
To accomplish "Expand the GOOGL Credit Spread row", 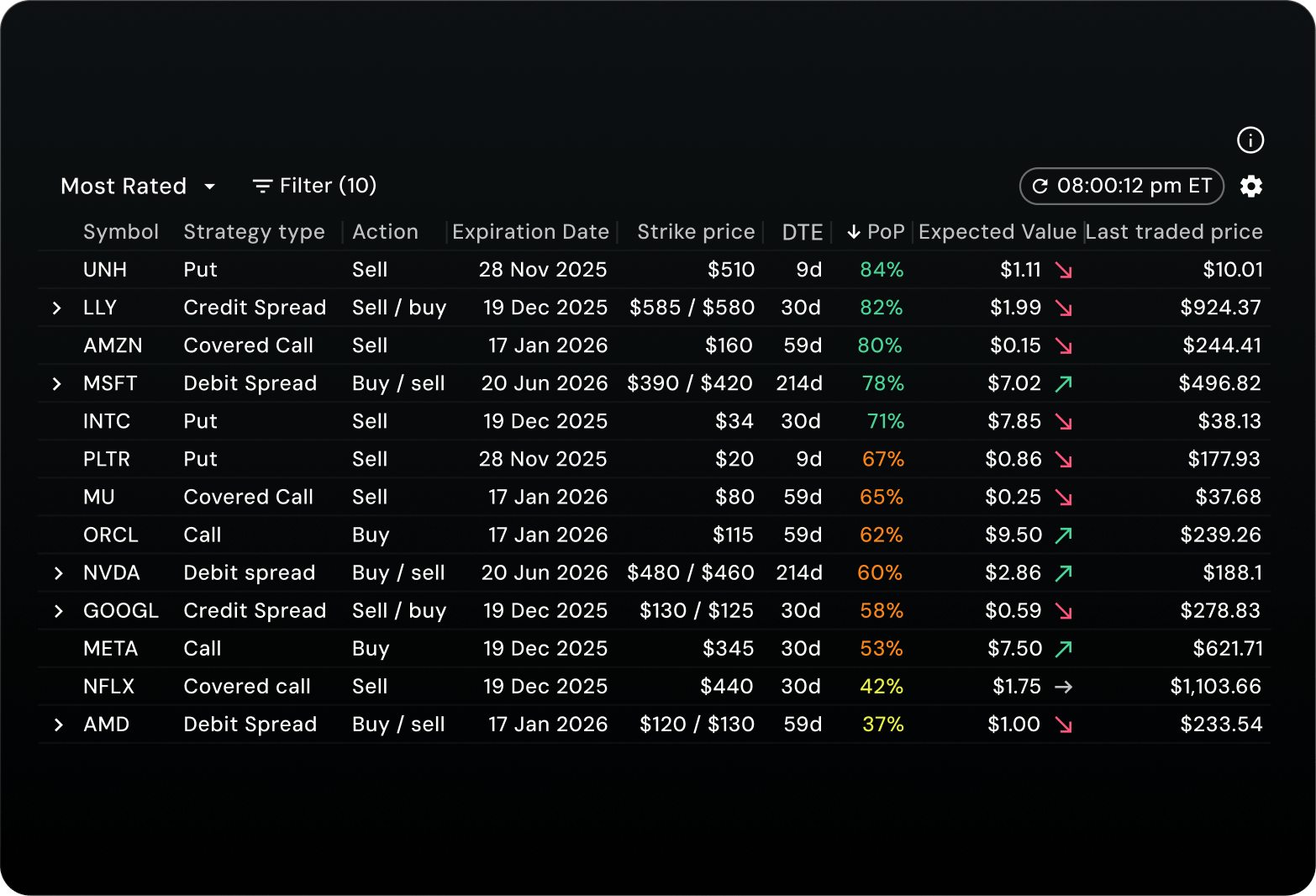I will 57,610.
